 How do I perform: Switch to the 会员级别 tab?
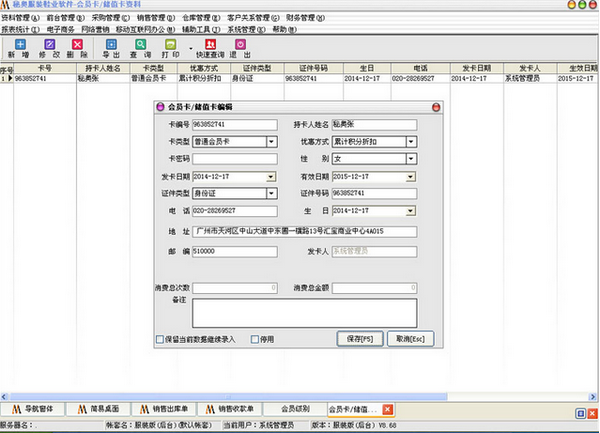(295, 409)
